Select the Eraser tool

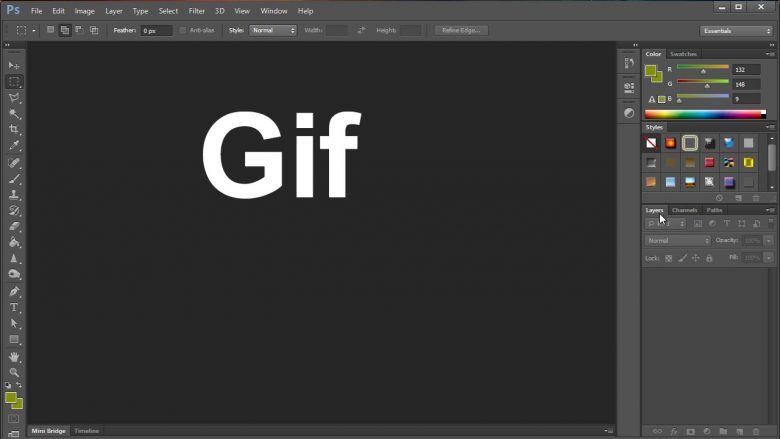[14, 226]
